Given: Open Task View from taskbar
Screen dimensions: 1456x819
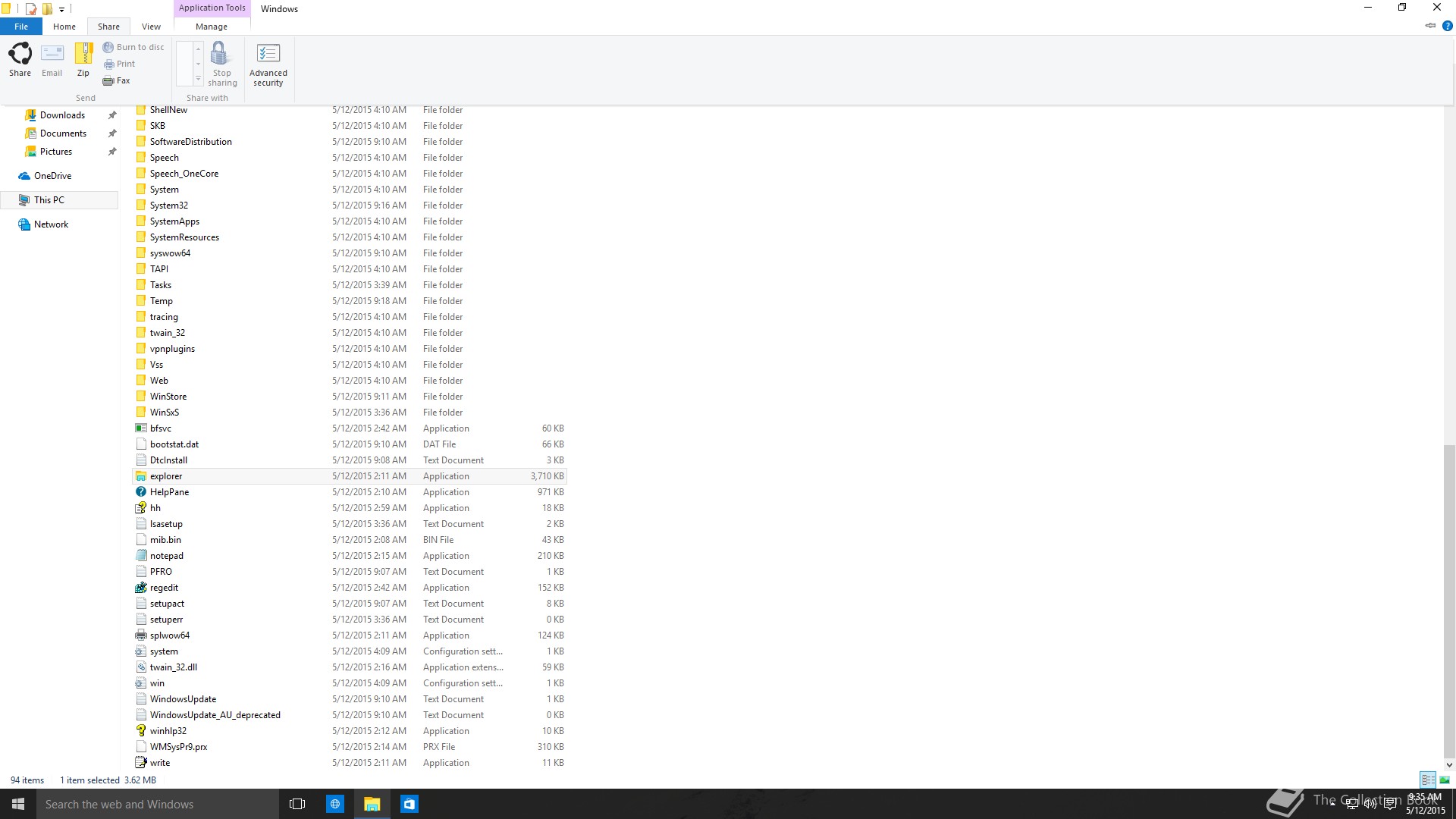Looking at the screenshot, I should 297,804.
